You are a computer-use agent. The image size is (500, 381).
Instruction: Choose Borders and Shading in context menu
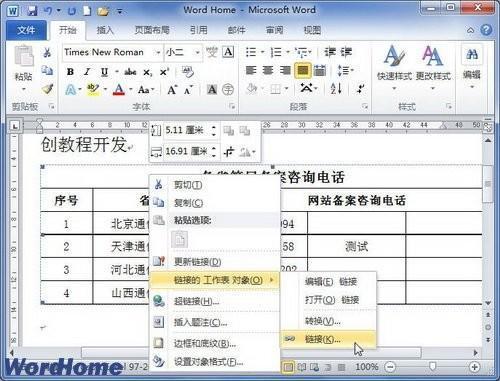coord(215,343)
